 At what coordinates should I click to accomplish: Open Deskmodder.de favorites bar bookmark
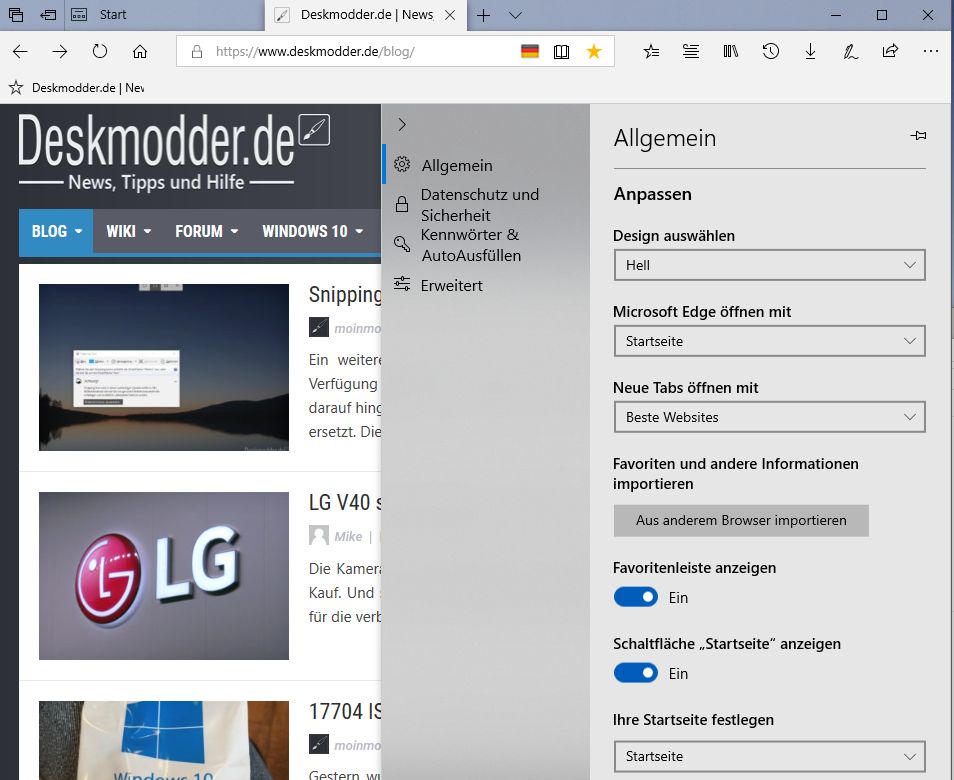click(x=77, y=88)
